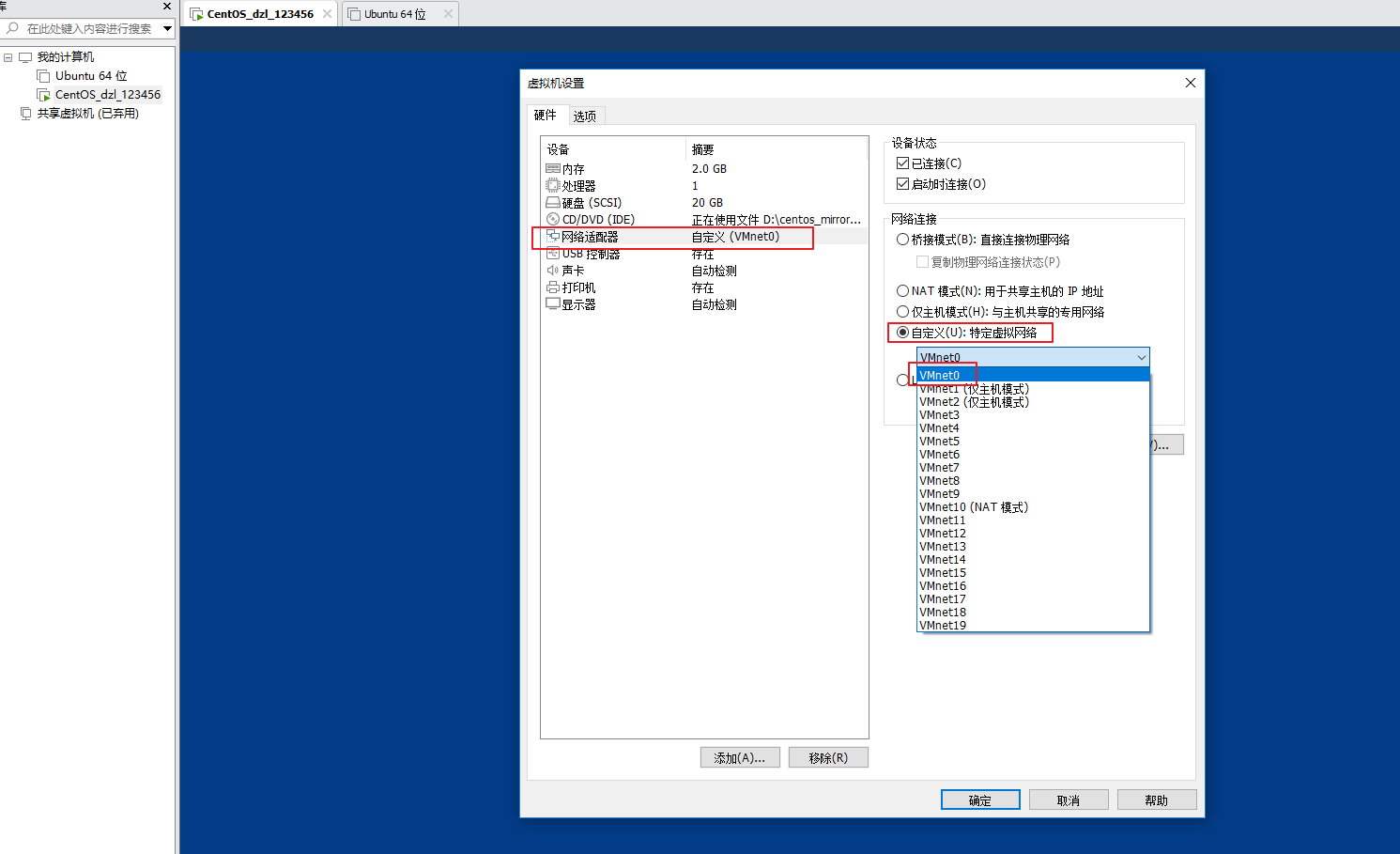Select 自定义(U) 特定虚拟网络 radio button
Screen dimensions: 1400x854
(902, 333)
